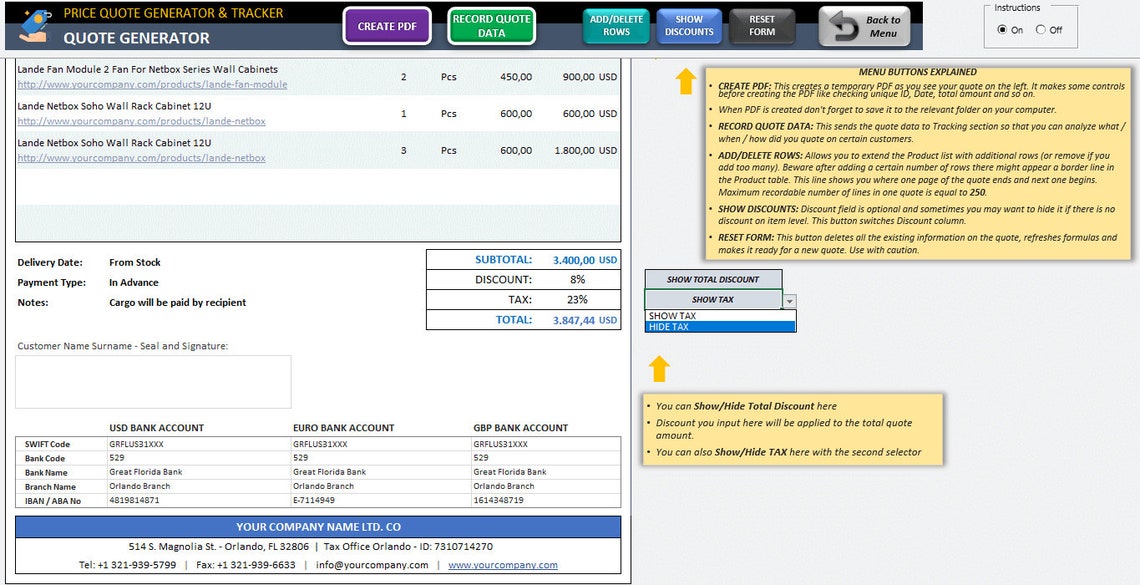Click the pencil quote logo icon
Viewport: 1140px width, 585px height.
coord(32,24)
